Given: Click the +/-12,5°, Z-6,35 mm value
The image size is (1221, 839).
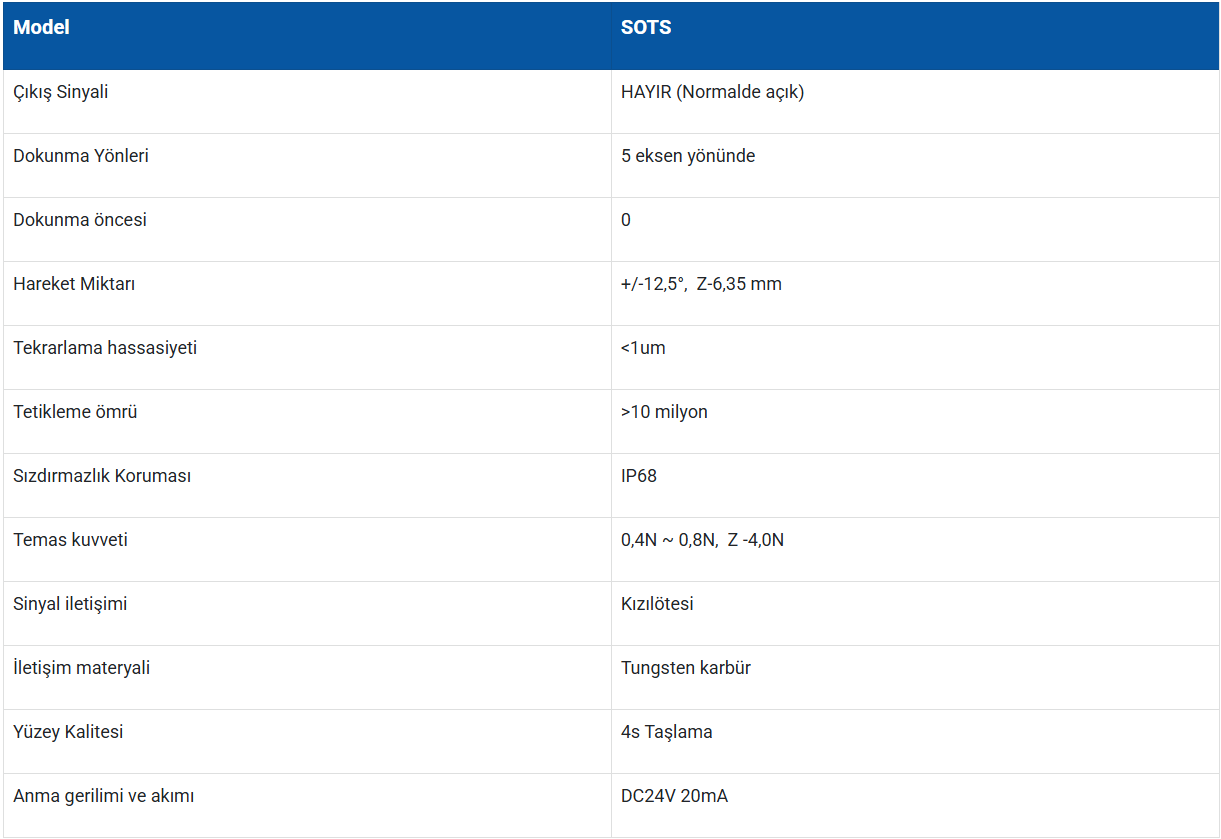Looking at the screenshot, I should [701, 284].
